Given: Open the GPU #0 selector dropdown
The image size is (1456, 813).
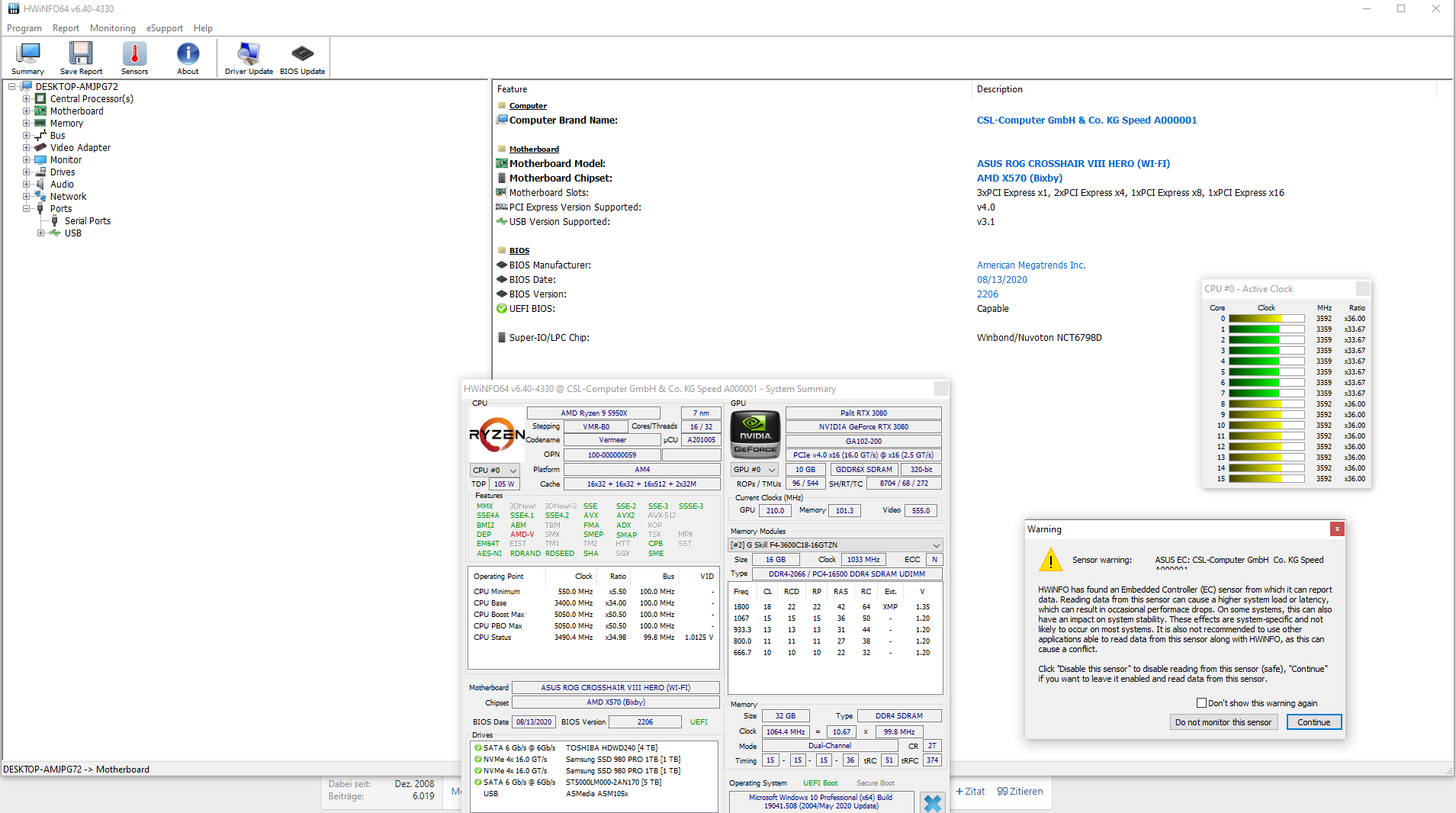Looking at the screenshot, I should (754, 470).
